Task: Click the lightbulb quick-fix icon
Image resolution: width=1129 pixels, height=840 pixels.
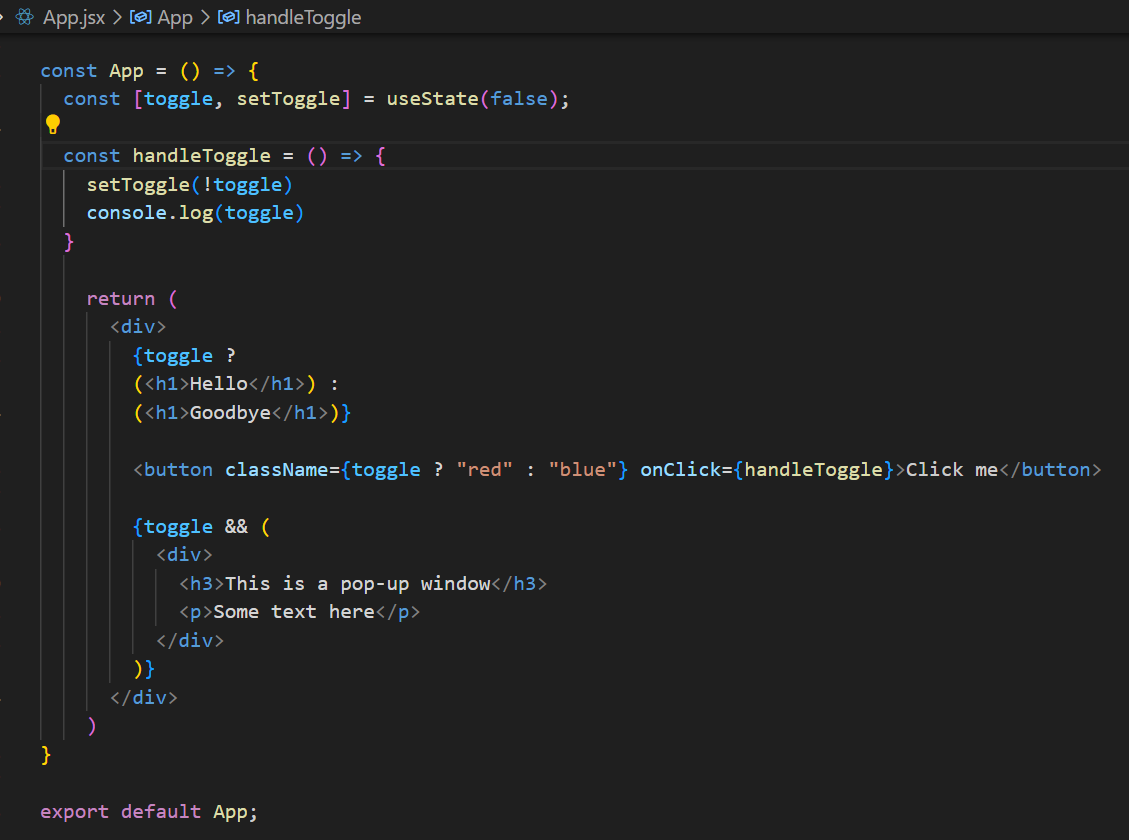Action: tap(53, 125)
